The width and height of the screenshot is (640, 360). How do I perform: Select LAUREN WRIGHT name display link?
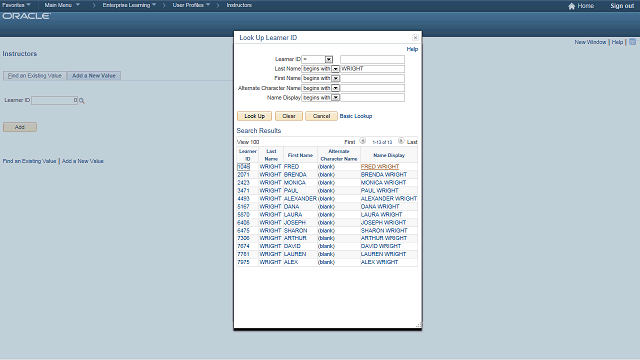383,254
